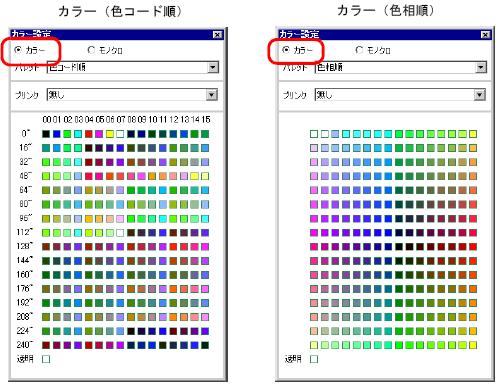
Task: Choose the swatch at row 208, column 08
Action: [131, 317]
